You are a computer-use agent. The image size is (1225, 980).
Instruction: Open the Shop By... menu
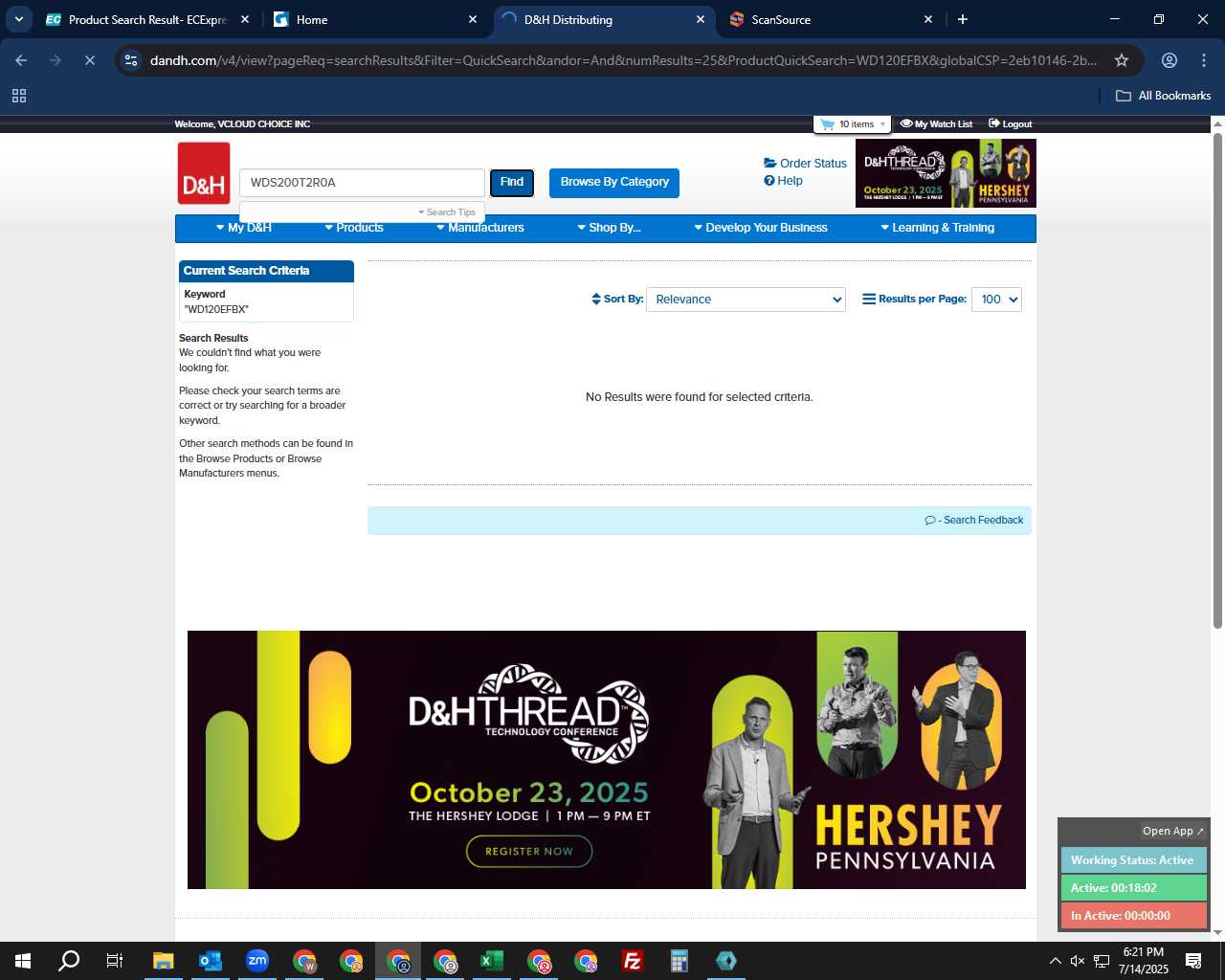click(609, 228)
